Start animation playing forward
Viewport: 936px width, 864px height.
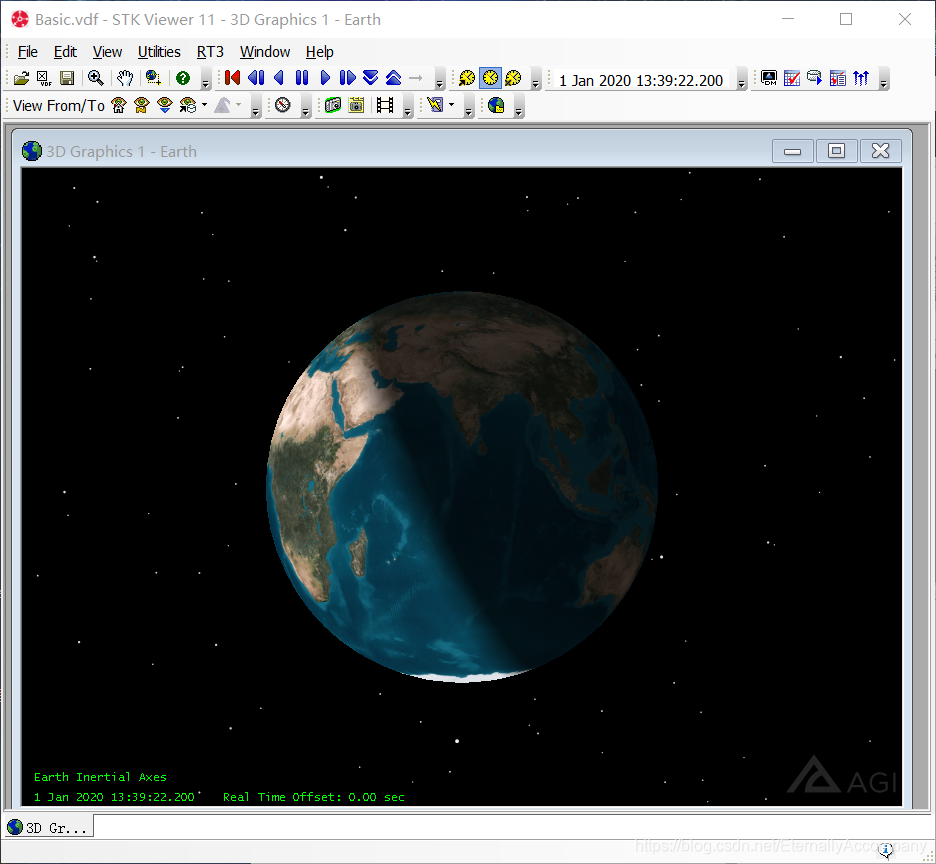point(325,78)
